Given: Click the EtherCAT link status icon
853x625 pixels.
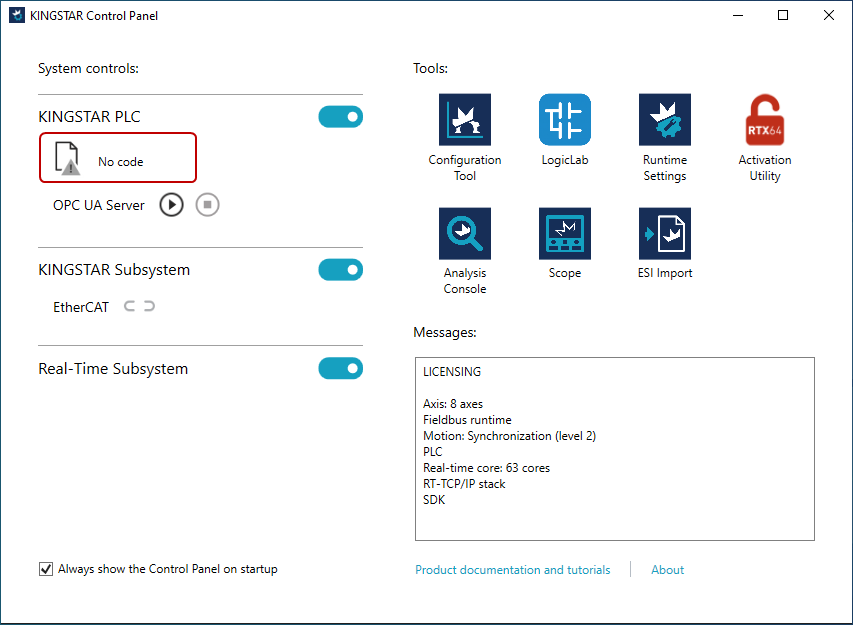Looking at the screenshot, I should [139, 307].
